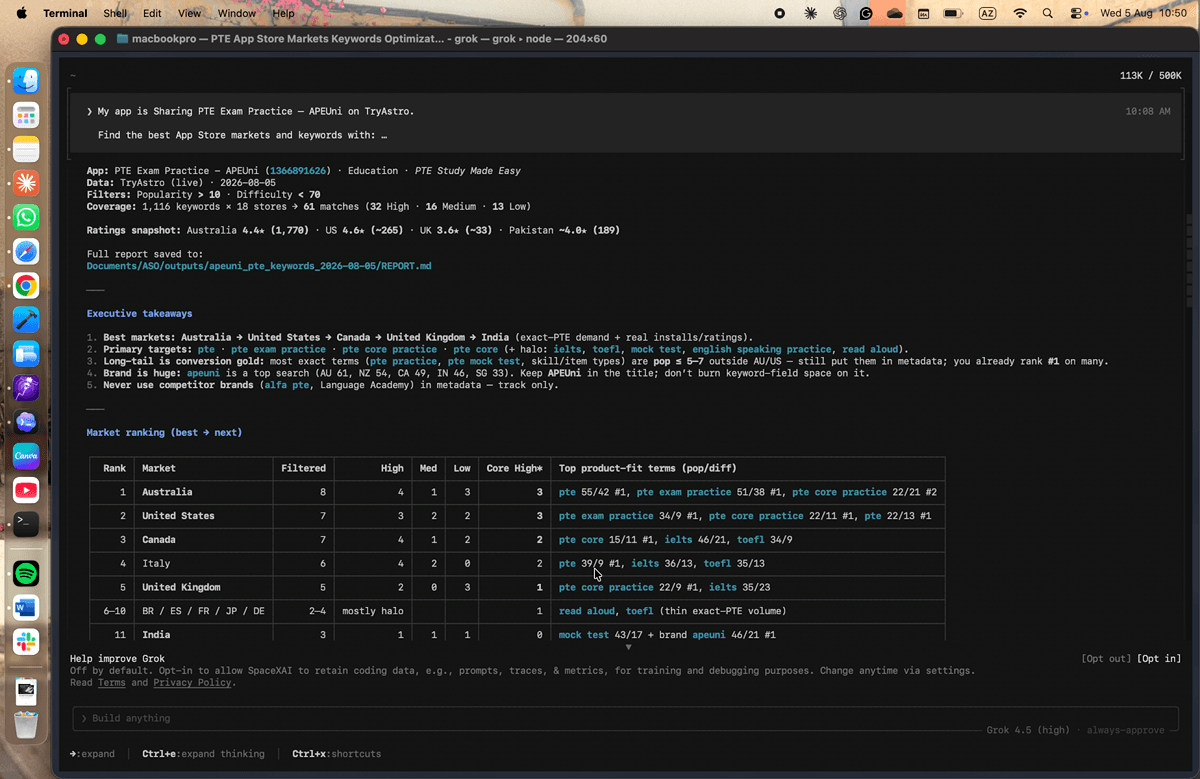Open Spotlight search in menu bar
This screenshot has width=1200, height=779.
pyautogui.click(x=1048, y=13)
